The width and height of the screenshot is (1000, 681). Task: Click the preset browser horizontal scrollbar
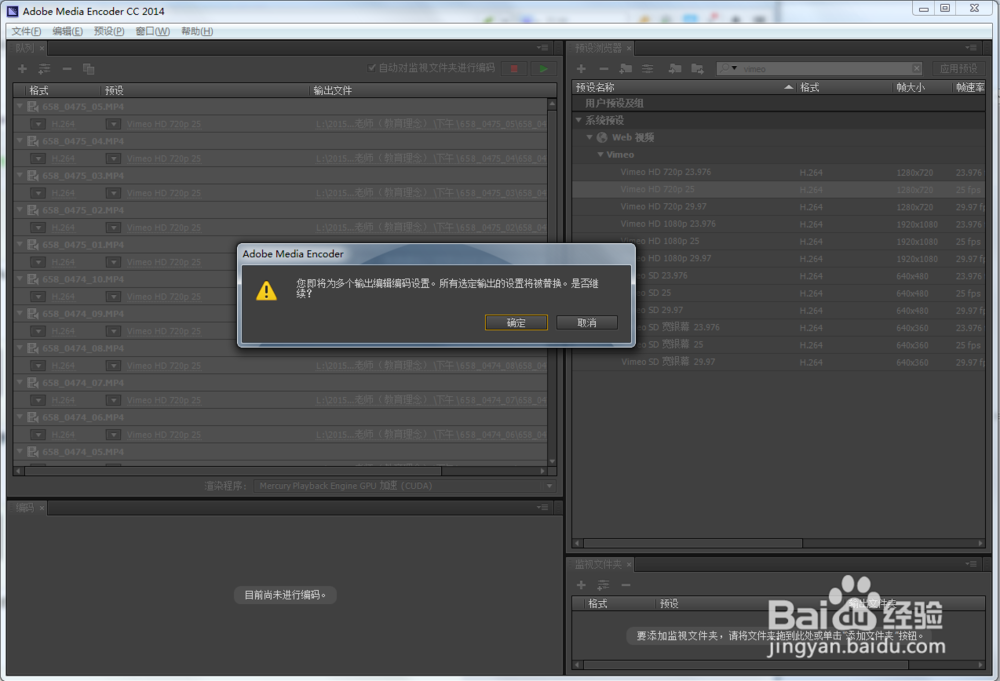(693, 543)
